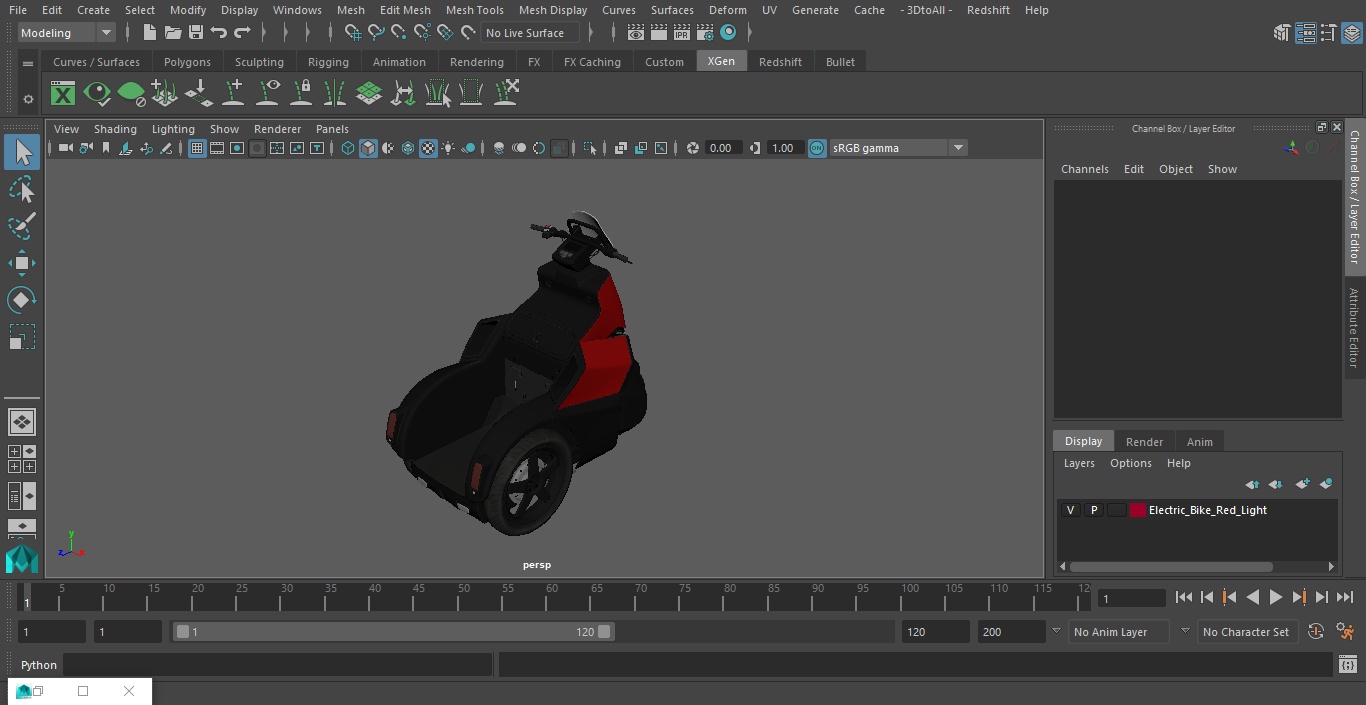This screenshot has height=705, width=1366.
Task: Click the XGen eye preview shelf icon
Action: [97, 94]
